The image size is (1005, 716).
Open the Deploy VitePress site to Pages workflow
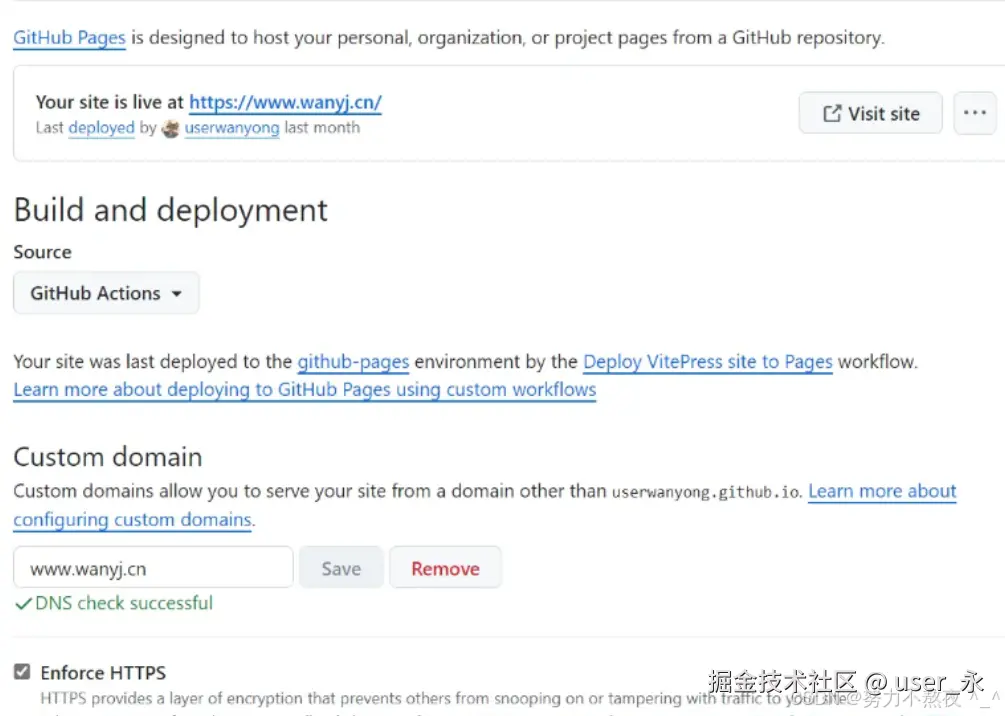click(x=708, y=362)
